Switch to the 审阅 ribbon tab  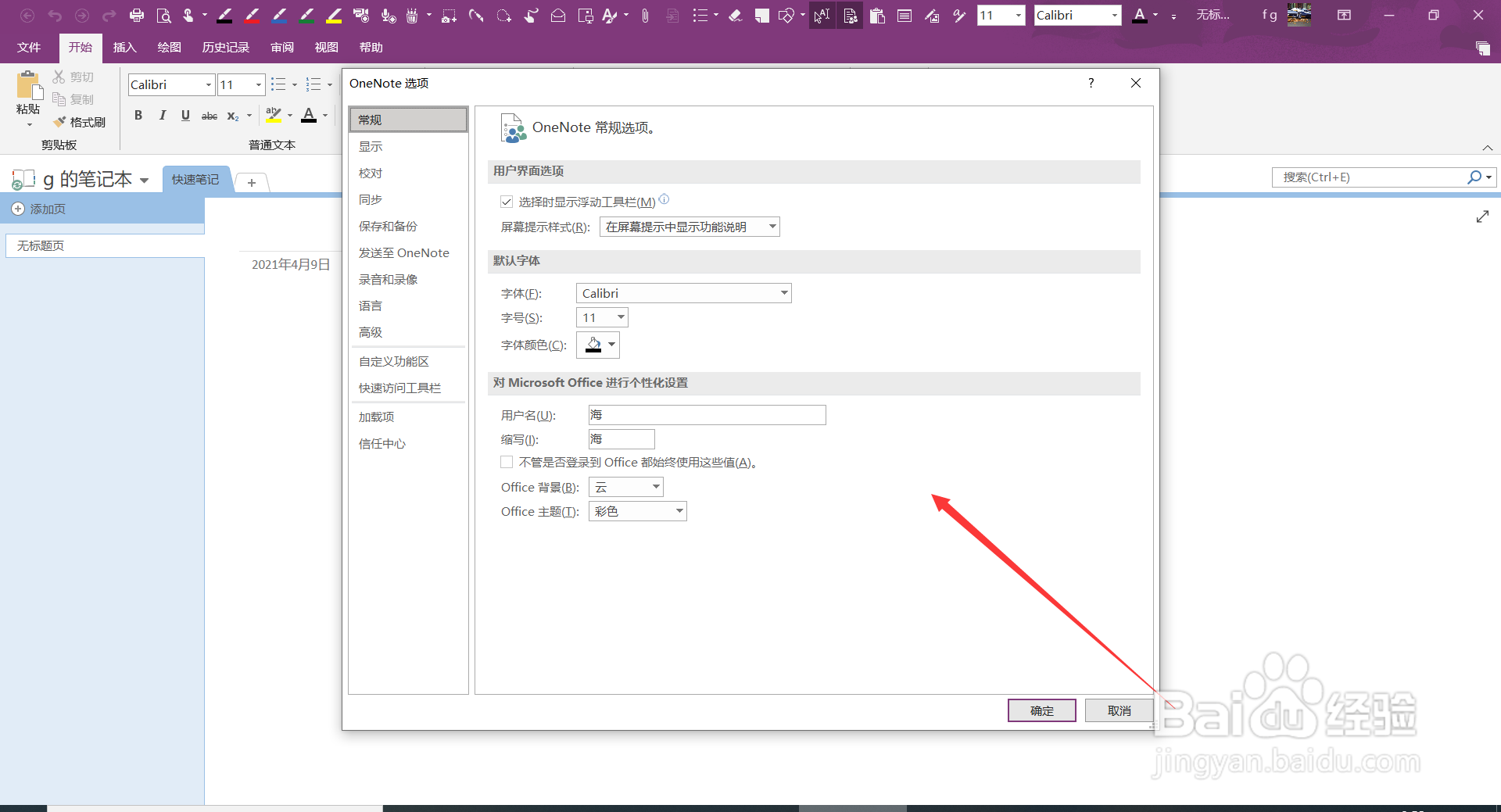tap(282, 47)
